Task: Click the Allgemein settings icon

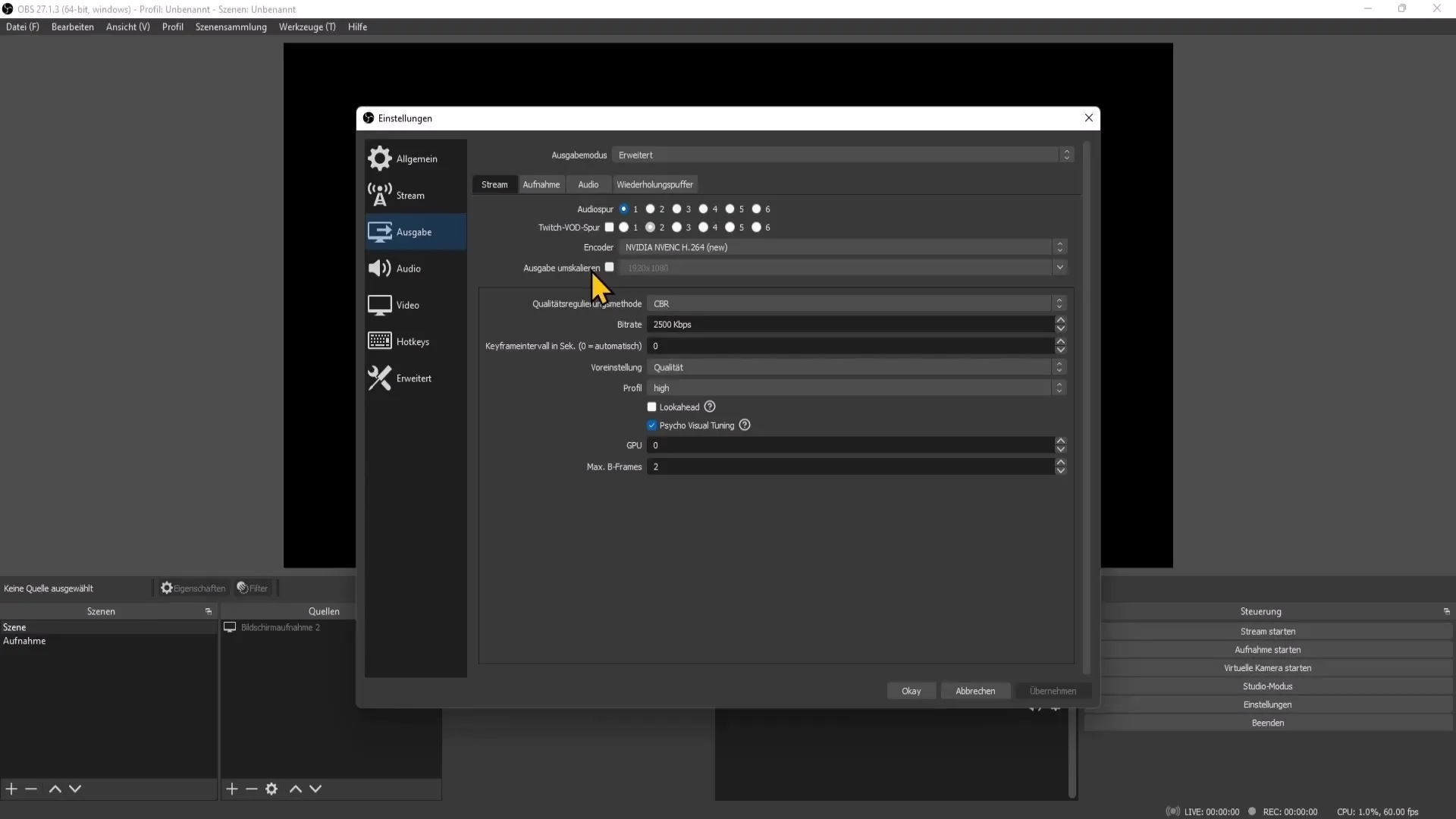Action: tap(380, 158)
